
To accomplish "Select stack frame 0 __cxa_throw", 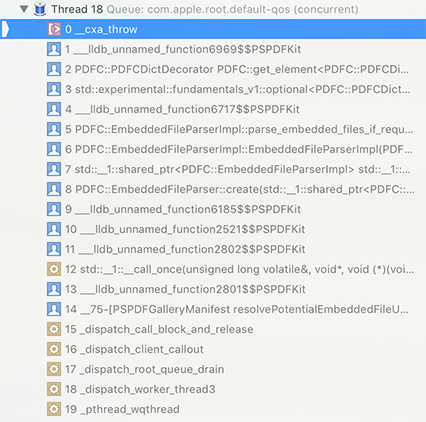I will [x=213, y=29].
